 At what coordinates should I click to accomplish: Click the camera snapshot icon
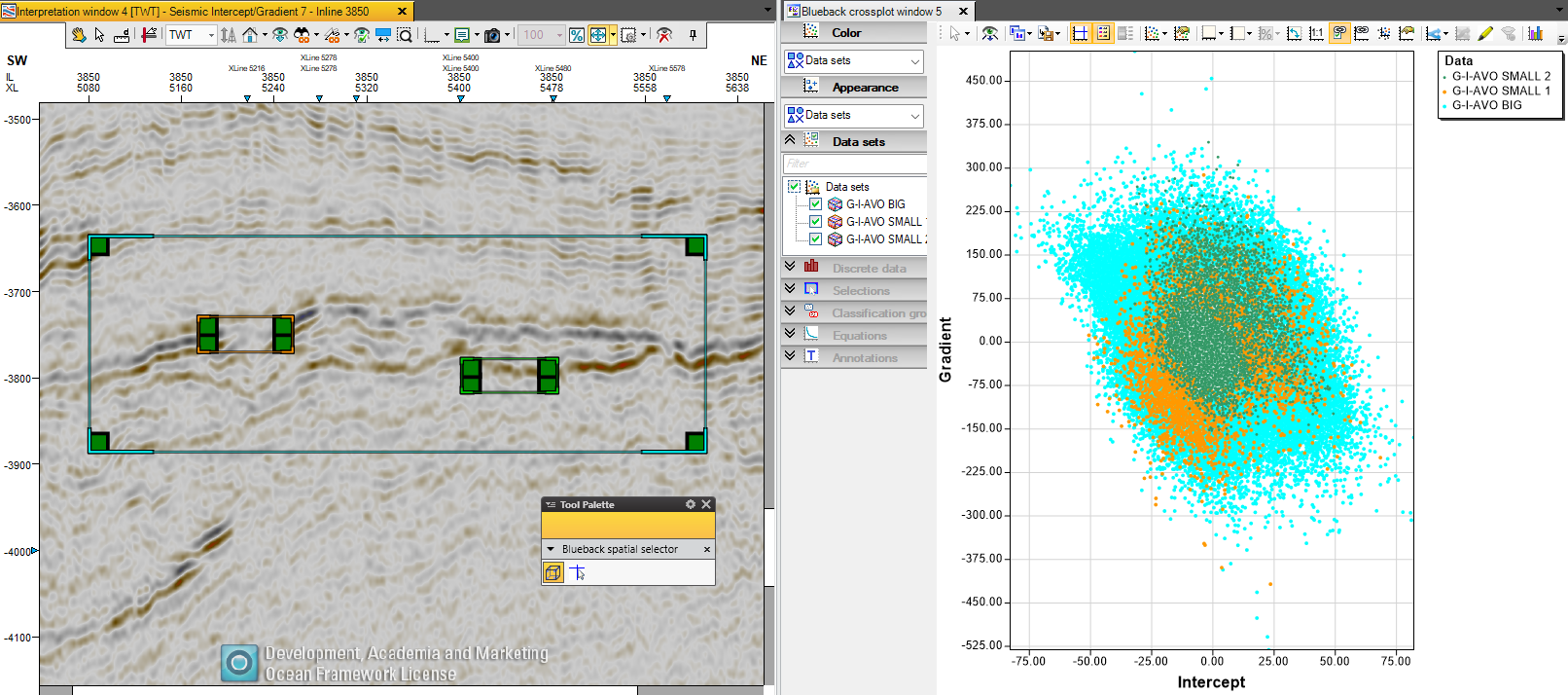pos(492,35)
